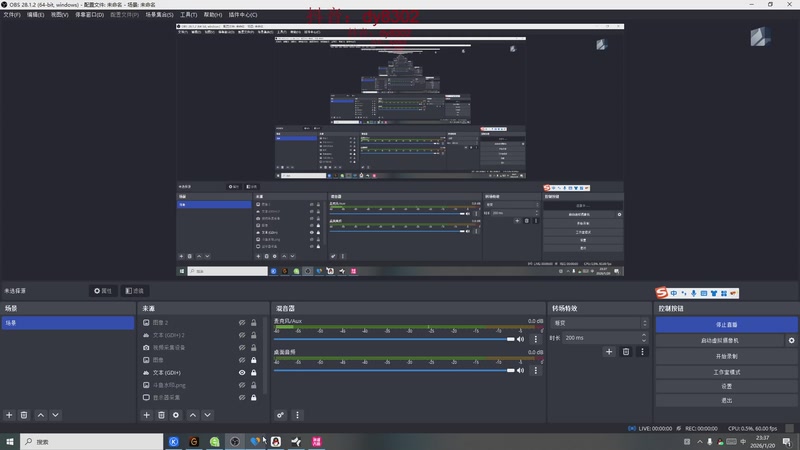
Task: Open the 编辑(E) menu
Action: pos(35,15)
